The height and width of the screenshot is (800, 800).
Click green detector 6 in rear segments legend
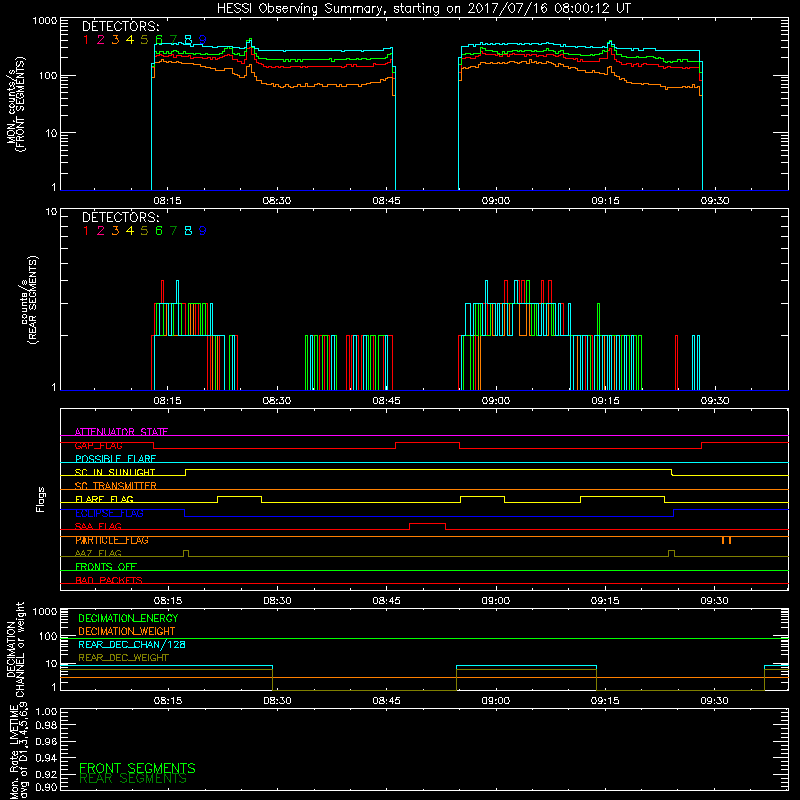[159, 231]
